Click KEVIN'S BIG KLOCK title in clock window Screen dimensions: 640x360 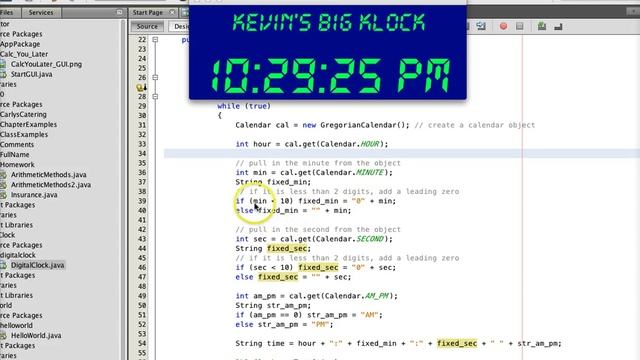pos(329,22)
